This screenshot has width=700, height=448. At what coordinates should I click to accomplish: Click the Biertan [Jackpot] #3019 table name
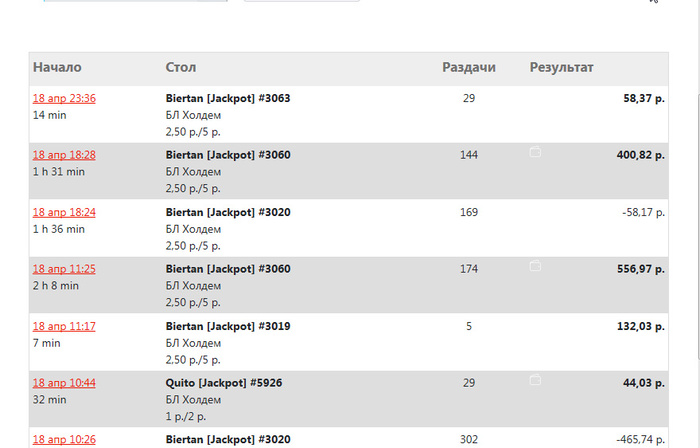click(x=228, y=326)
